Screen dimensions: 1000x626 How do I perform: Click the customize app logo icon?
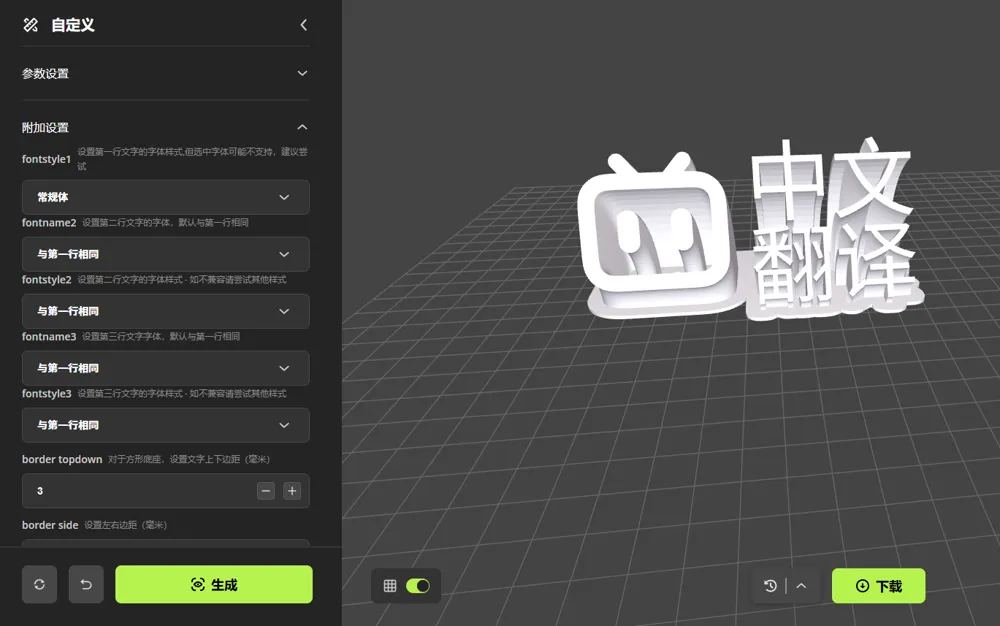click(27, 25)
